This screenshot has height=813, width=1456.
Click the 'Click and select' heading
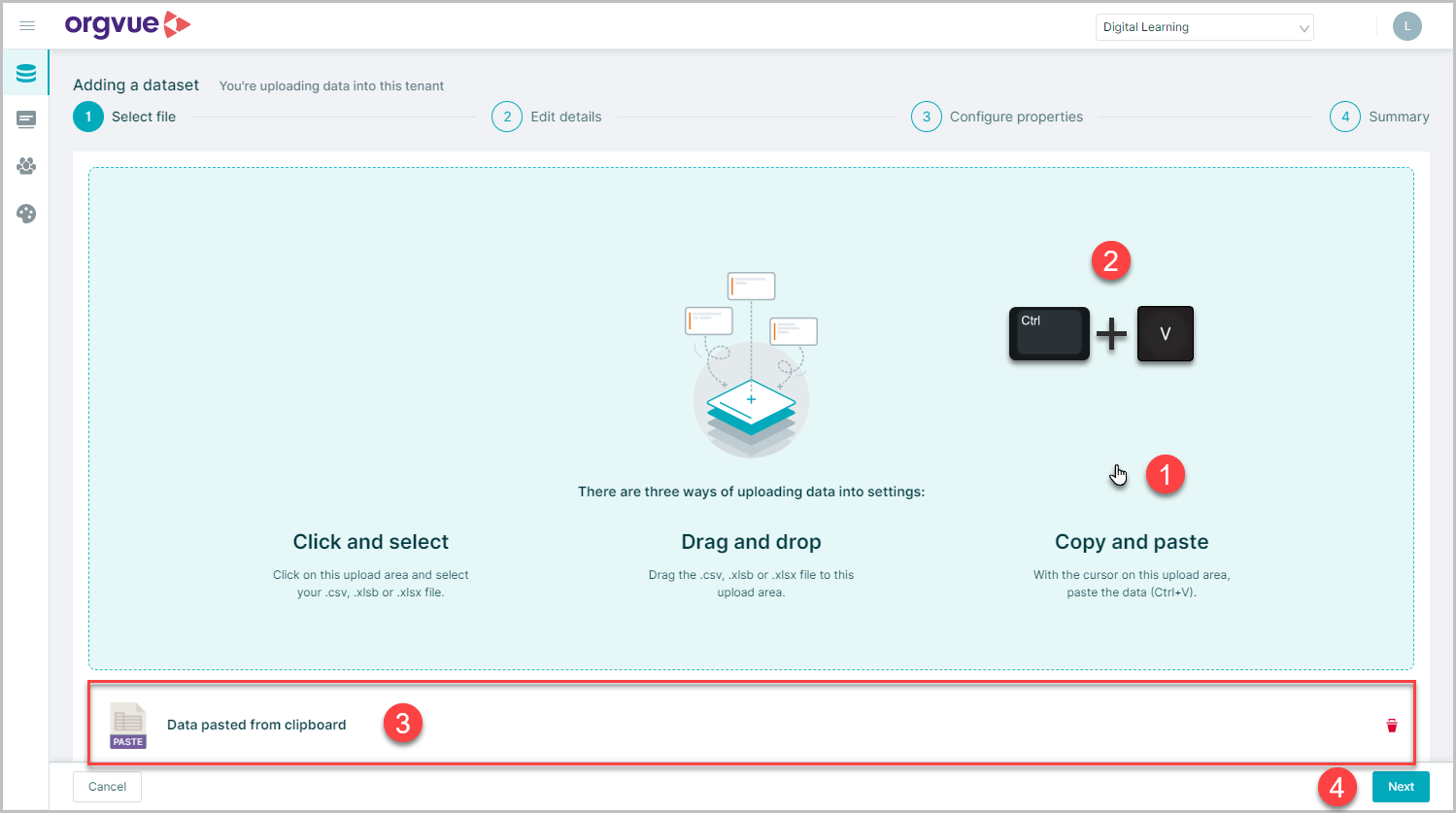[x=371, y=542]
